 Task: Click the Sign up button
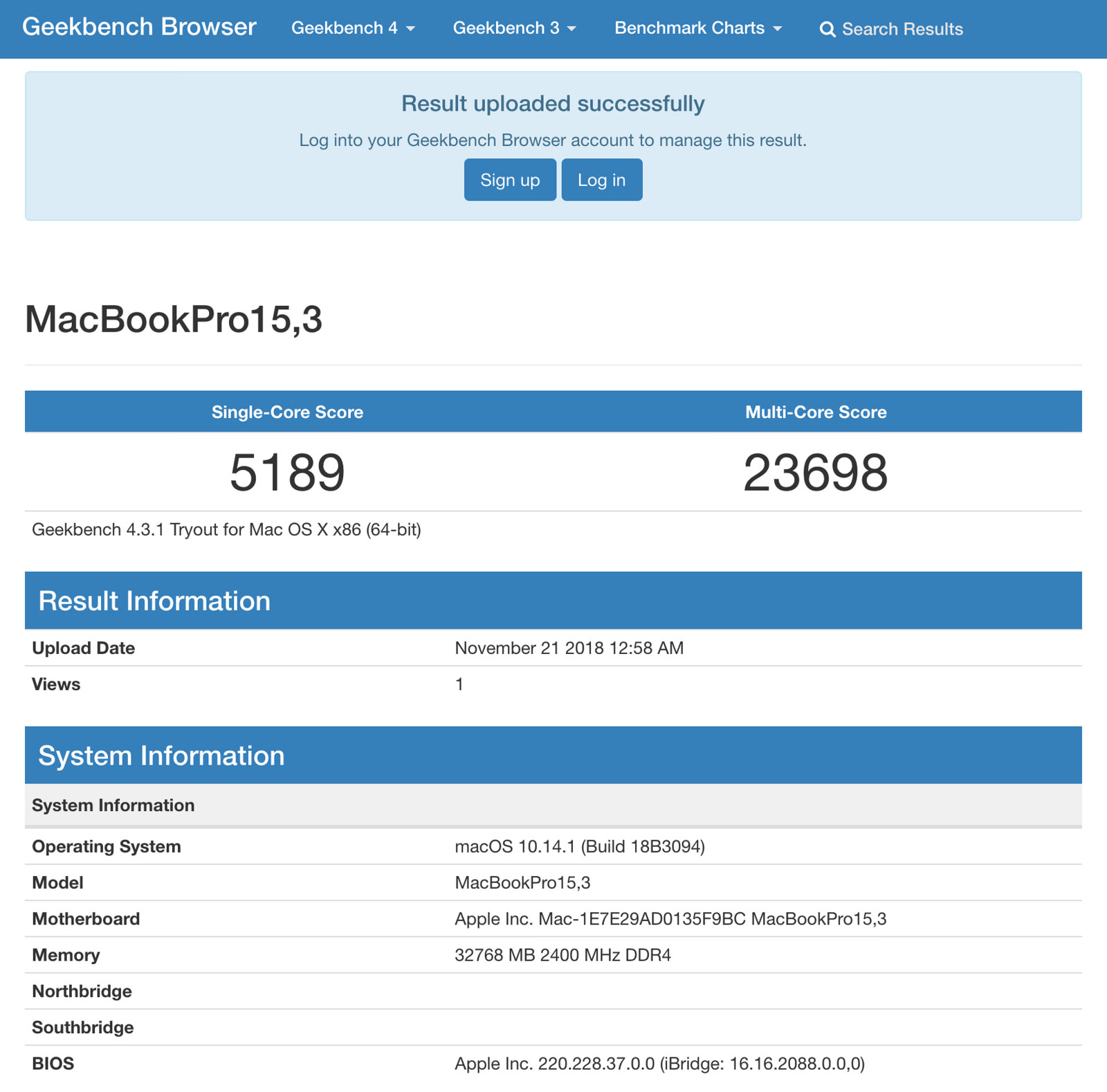(510, 180)
